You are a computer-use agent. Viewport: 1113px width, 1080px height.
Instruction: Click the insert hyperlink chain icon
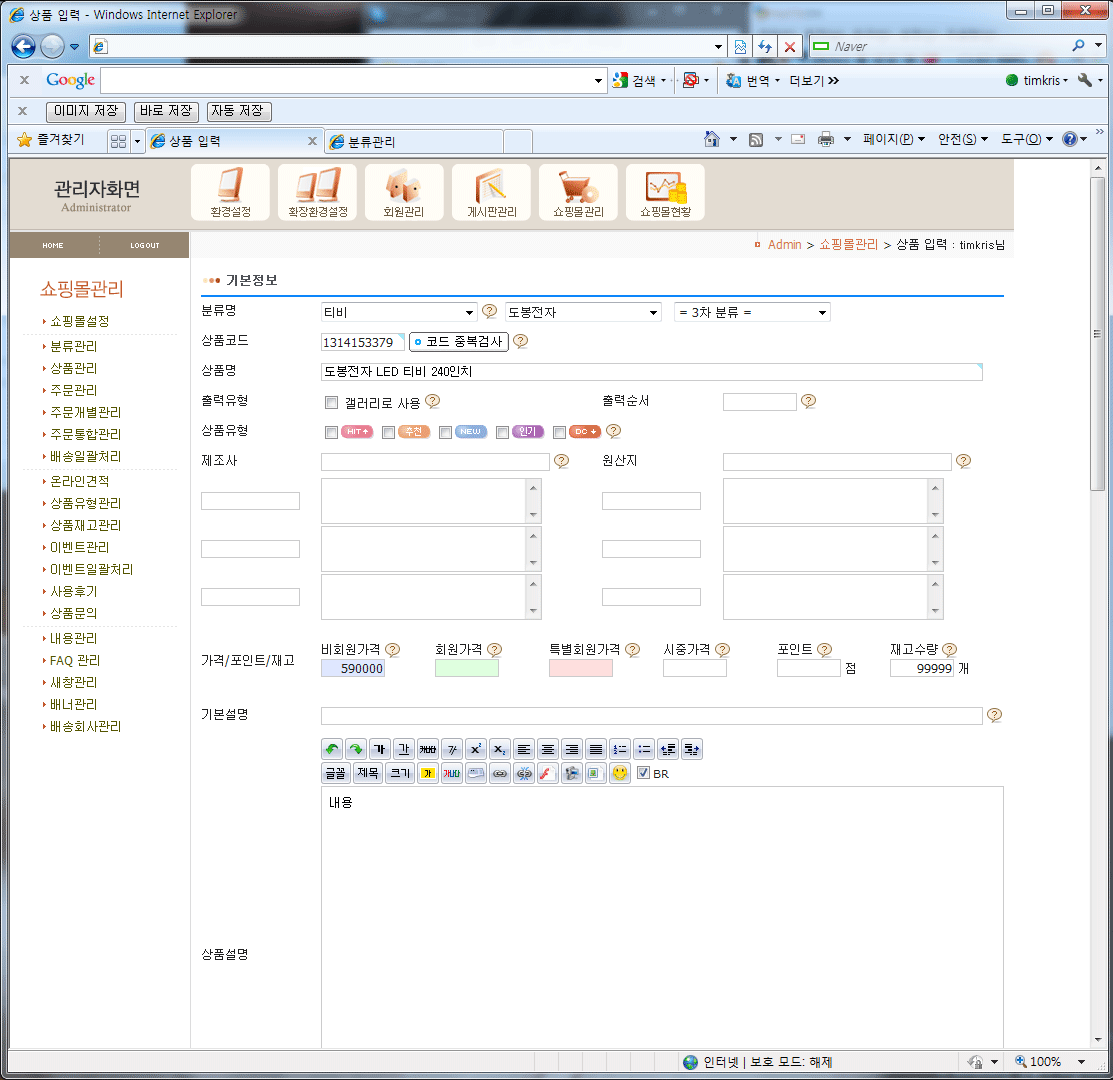click(x=500, y=773)
